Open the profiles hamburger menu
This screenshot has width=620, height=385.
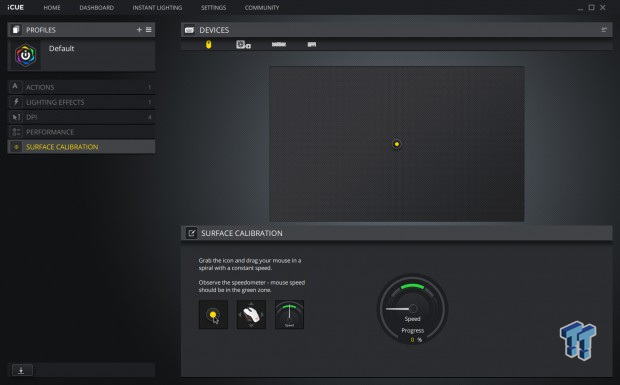pyautogui.click(x=149, y=30)
